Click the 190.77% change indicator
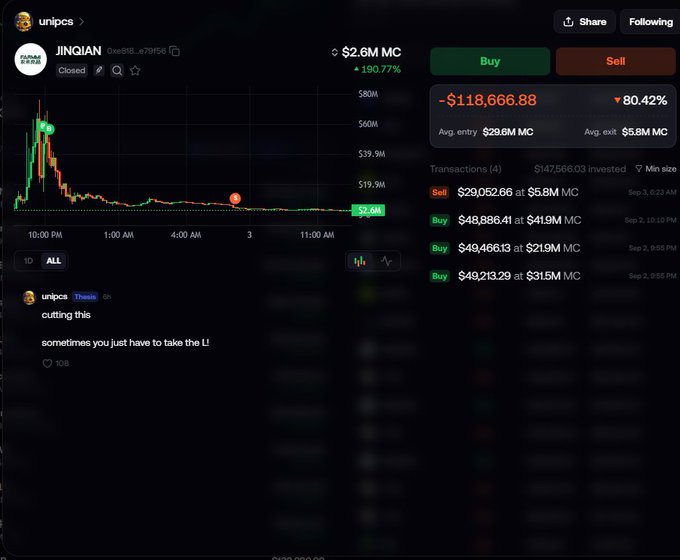Viewport: 680px width, 560px height. click(x=377, y=69)
